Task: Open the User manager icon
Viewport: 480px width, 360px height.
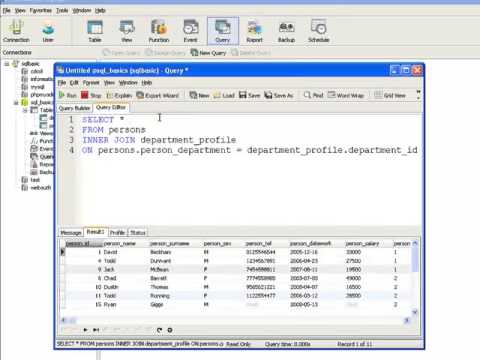Action: (48, 31)
